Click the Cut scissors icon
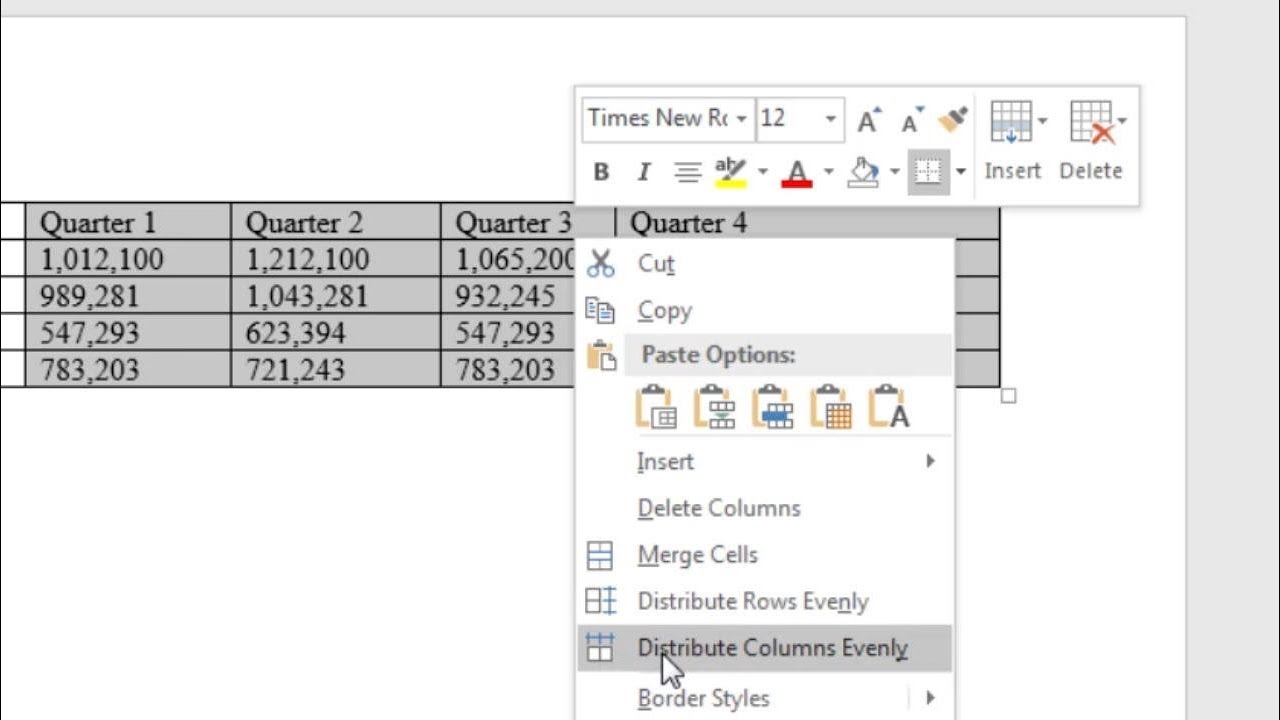 (x=601, y=263)
